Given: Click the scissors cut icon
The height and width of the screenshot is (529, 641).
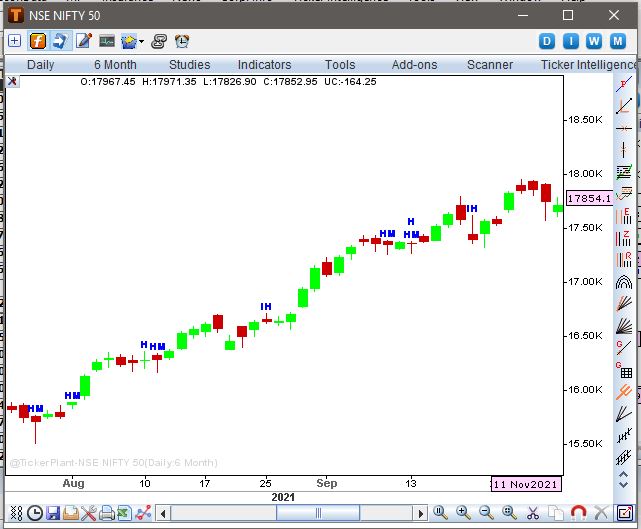Looking at the screenshot, I should click(x=532, y=513).
